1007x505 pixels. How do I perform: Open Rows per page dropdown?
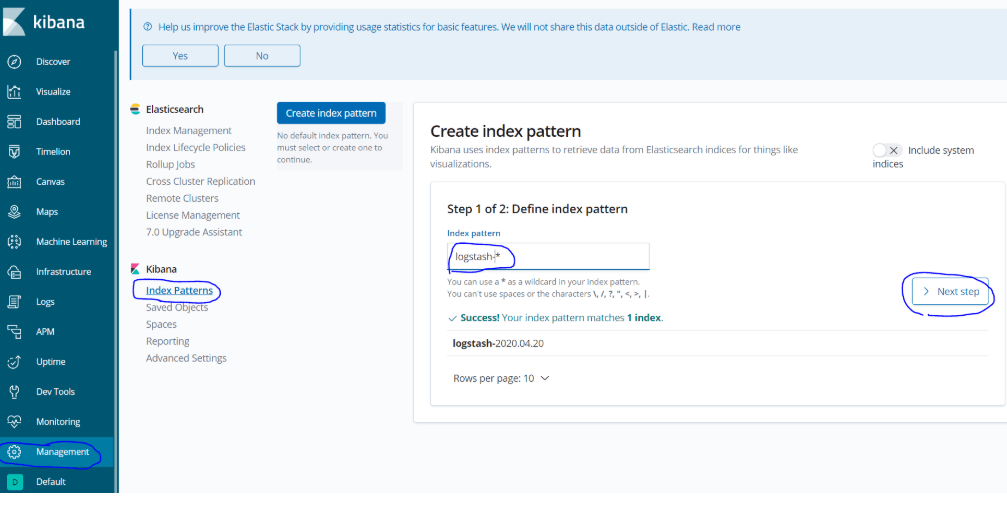click(501, 378)
